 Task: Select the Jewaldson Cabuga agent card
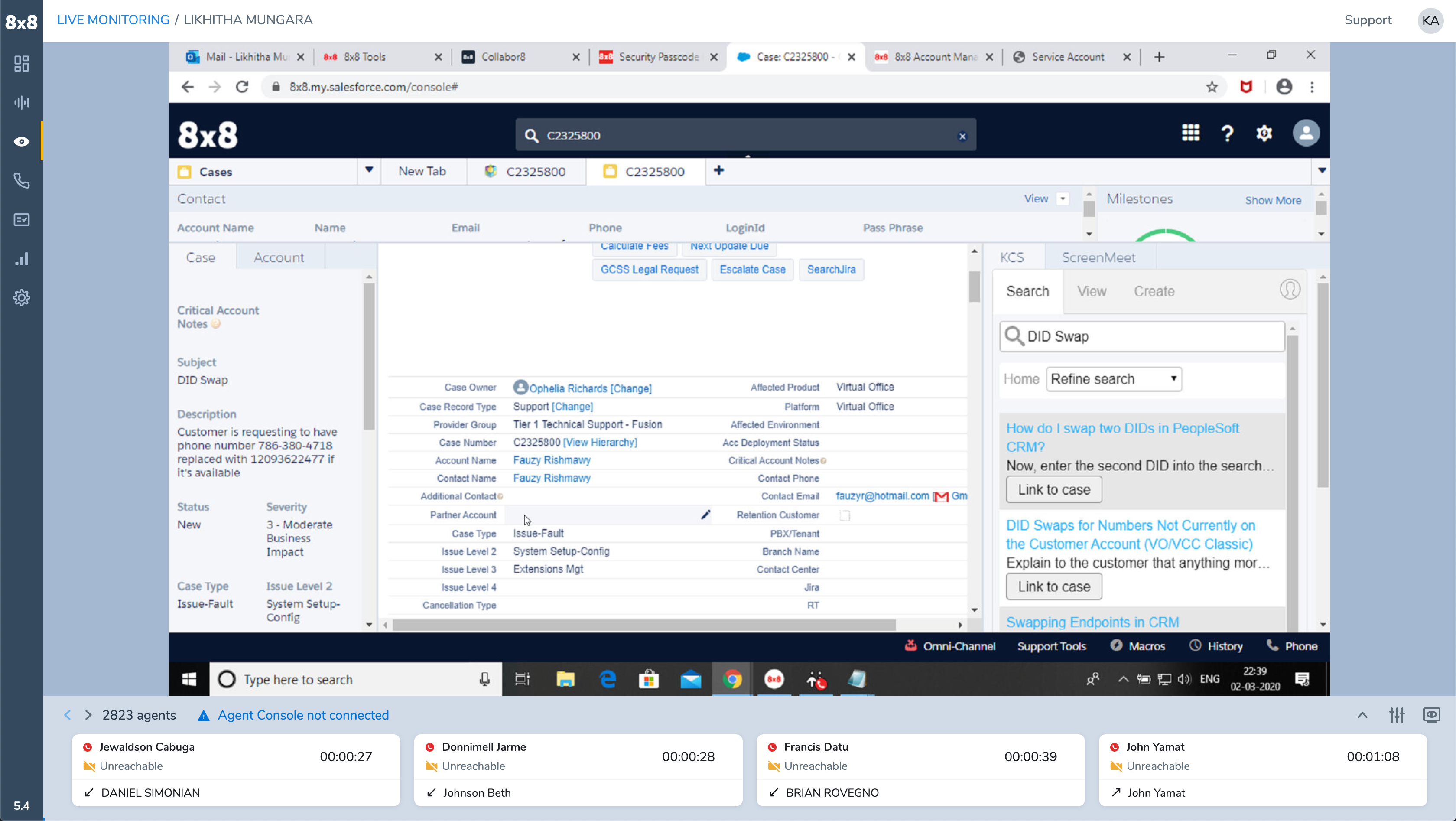(236, 770)
